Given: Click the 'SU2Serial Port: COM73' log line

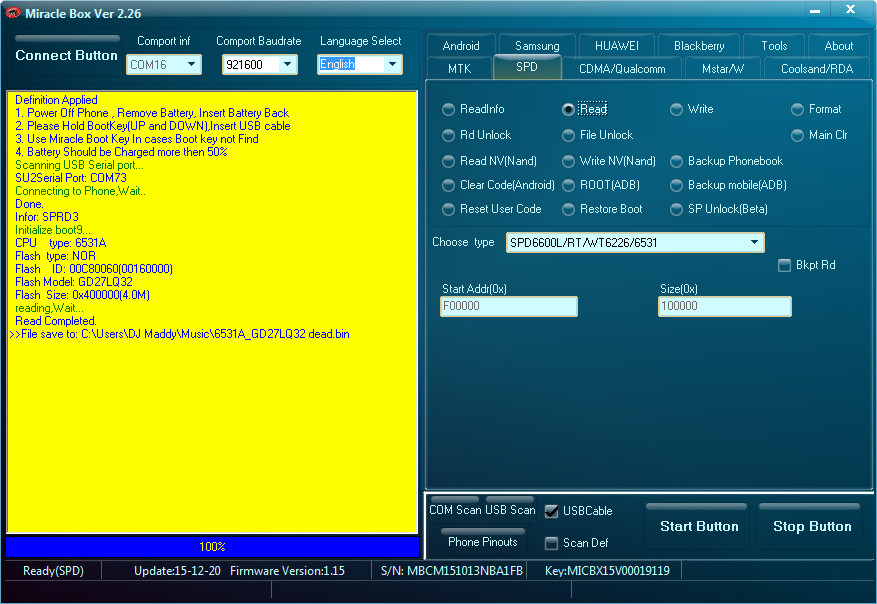Looking at the screenshot, I should point(71,178).
